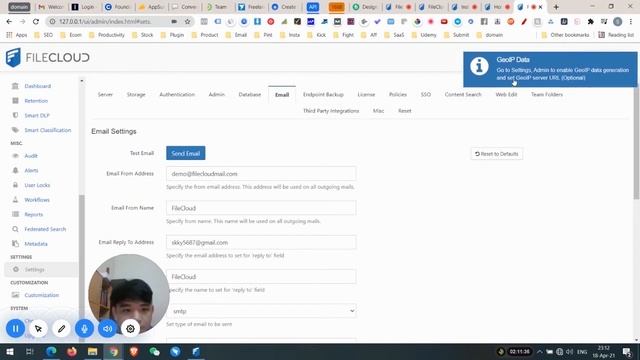Switch to the SSO tab
Image resolution: width=640 pixels, height=360 pixels.
coord(426,94)
